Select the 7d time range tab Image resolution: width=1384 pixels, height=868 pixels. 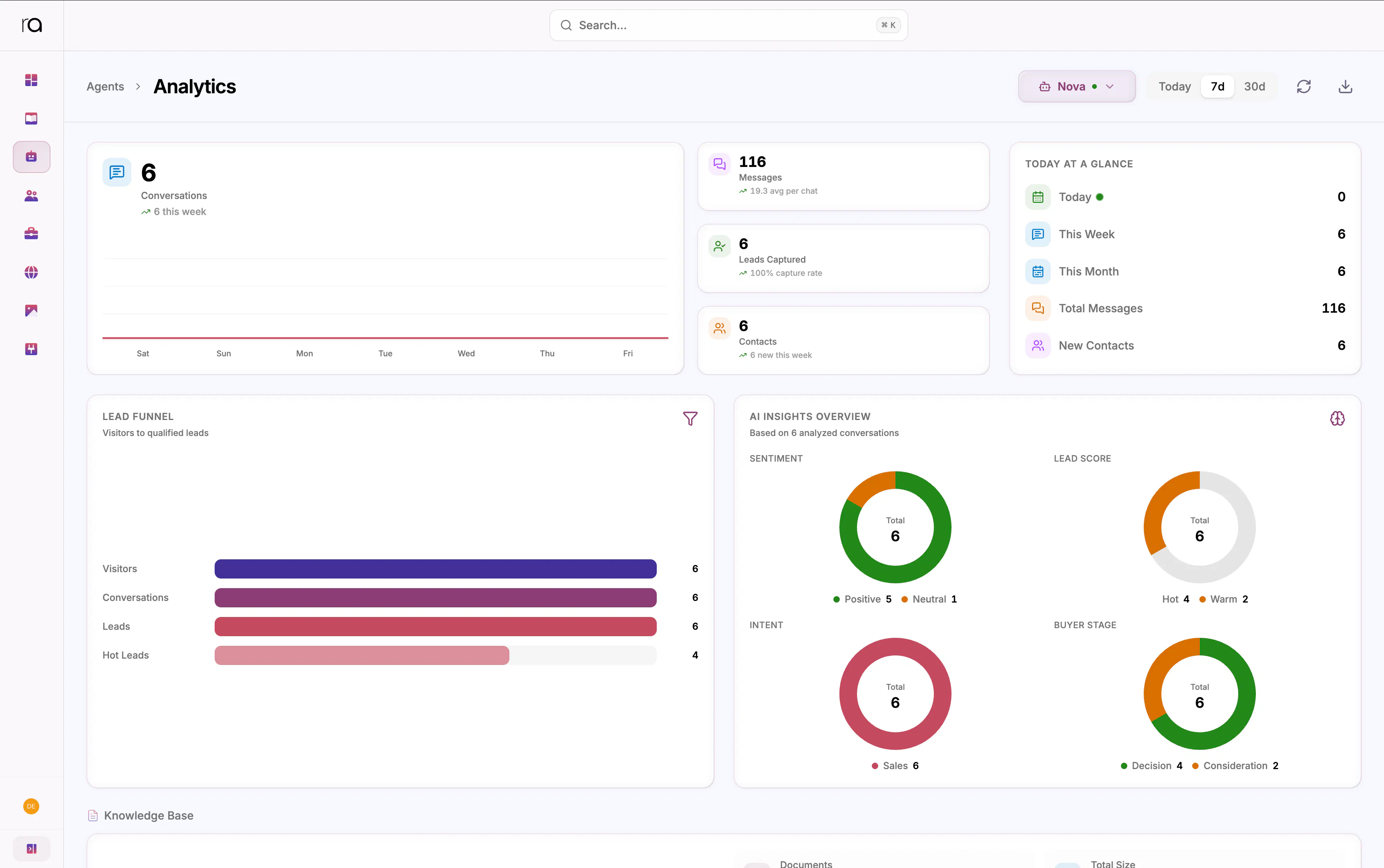(1217, 87)
